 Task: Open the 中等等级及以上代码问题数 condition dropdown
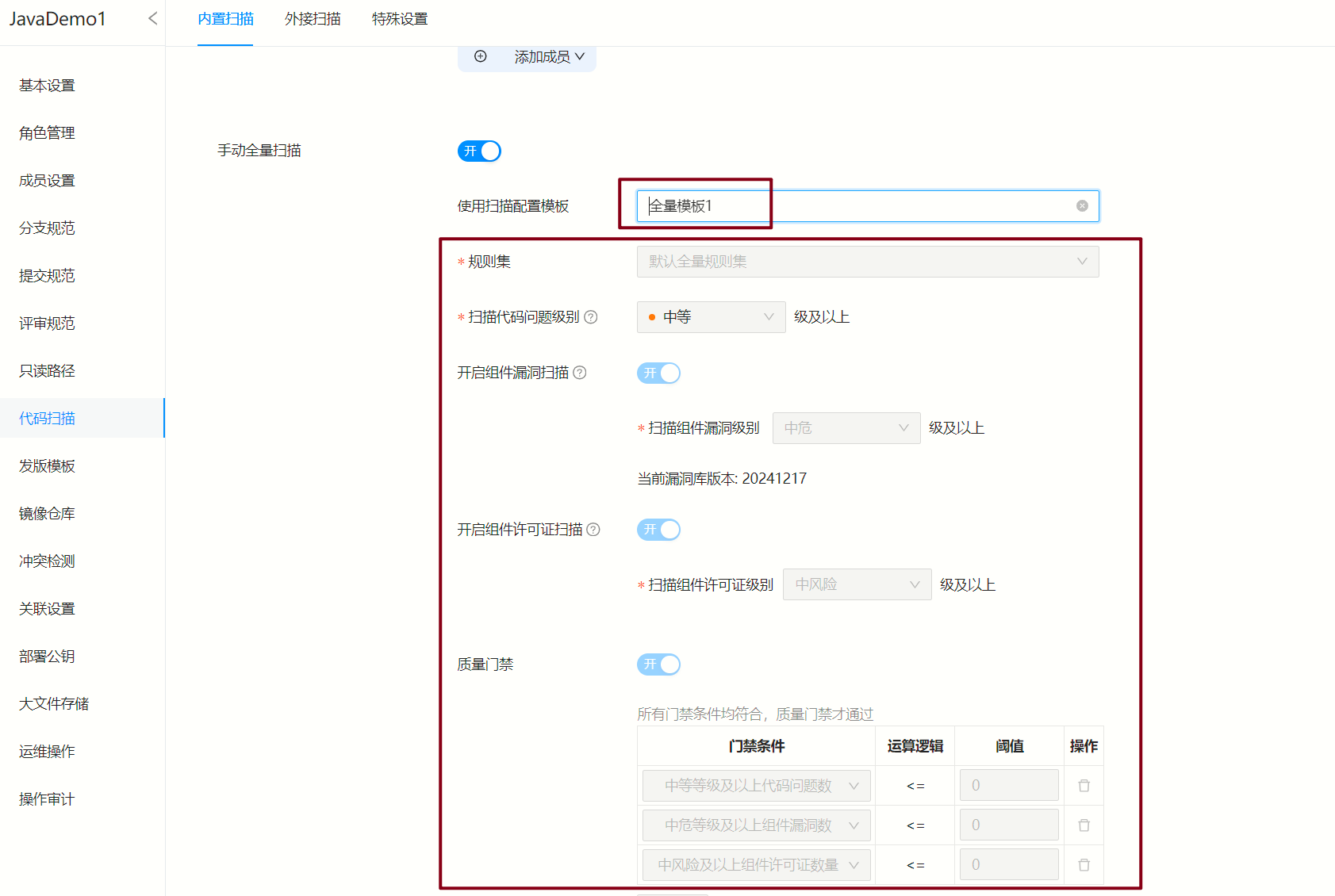pyautogui.click(x=756, y=786)
